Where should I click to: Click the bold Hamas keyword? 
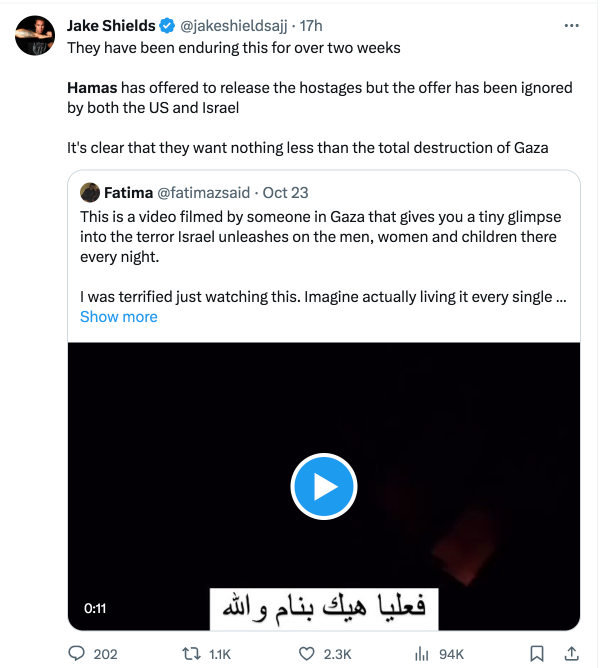point(92,87)
